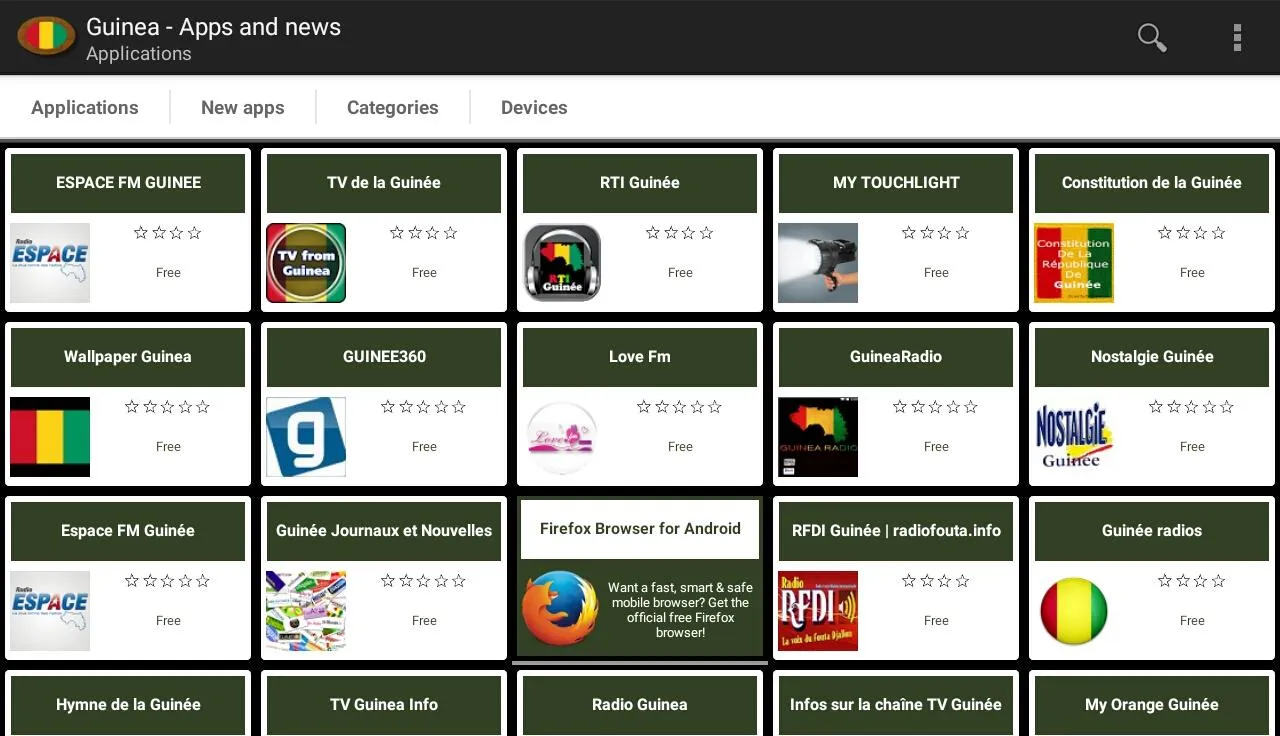Open the search magnifier icon

pyautogui.click(x=1152, y=37)
